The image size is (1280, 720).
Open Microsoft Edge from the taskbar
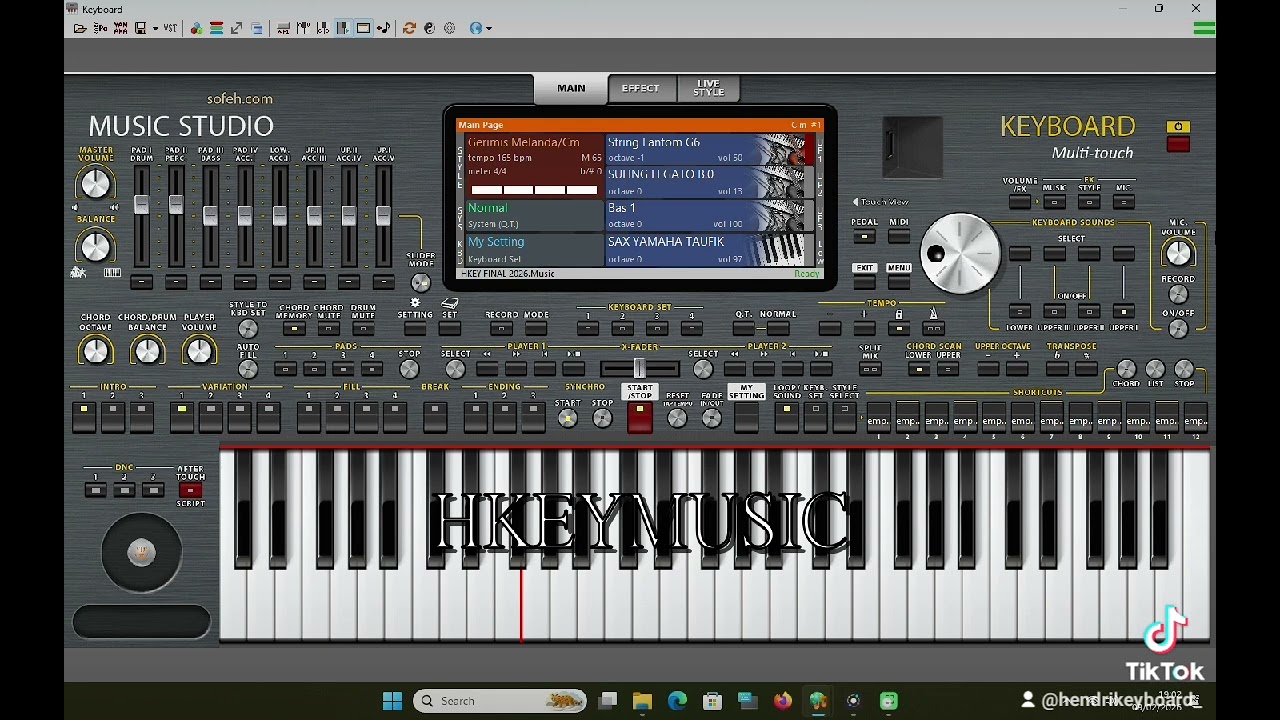[677, 701]
